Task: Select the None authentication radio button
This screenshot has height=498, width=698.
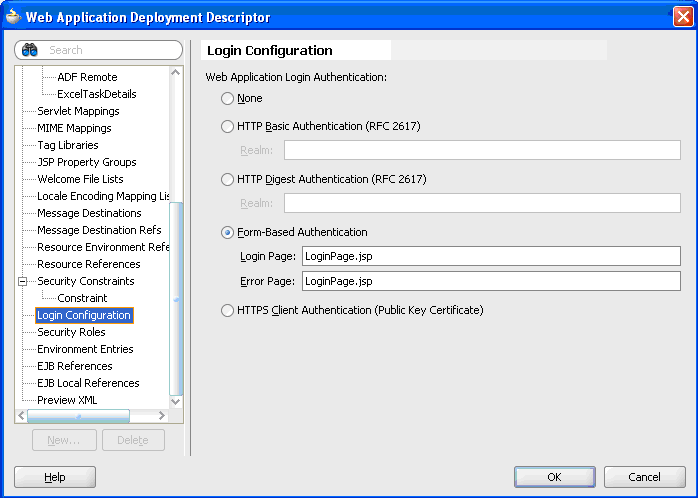Action: [x=227, y=98]
